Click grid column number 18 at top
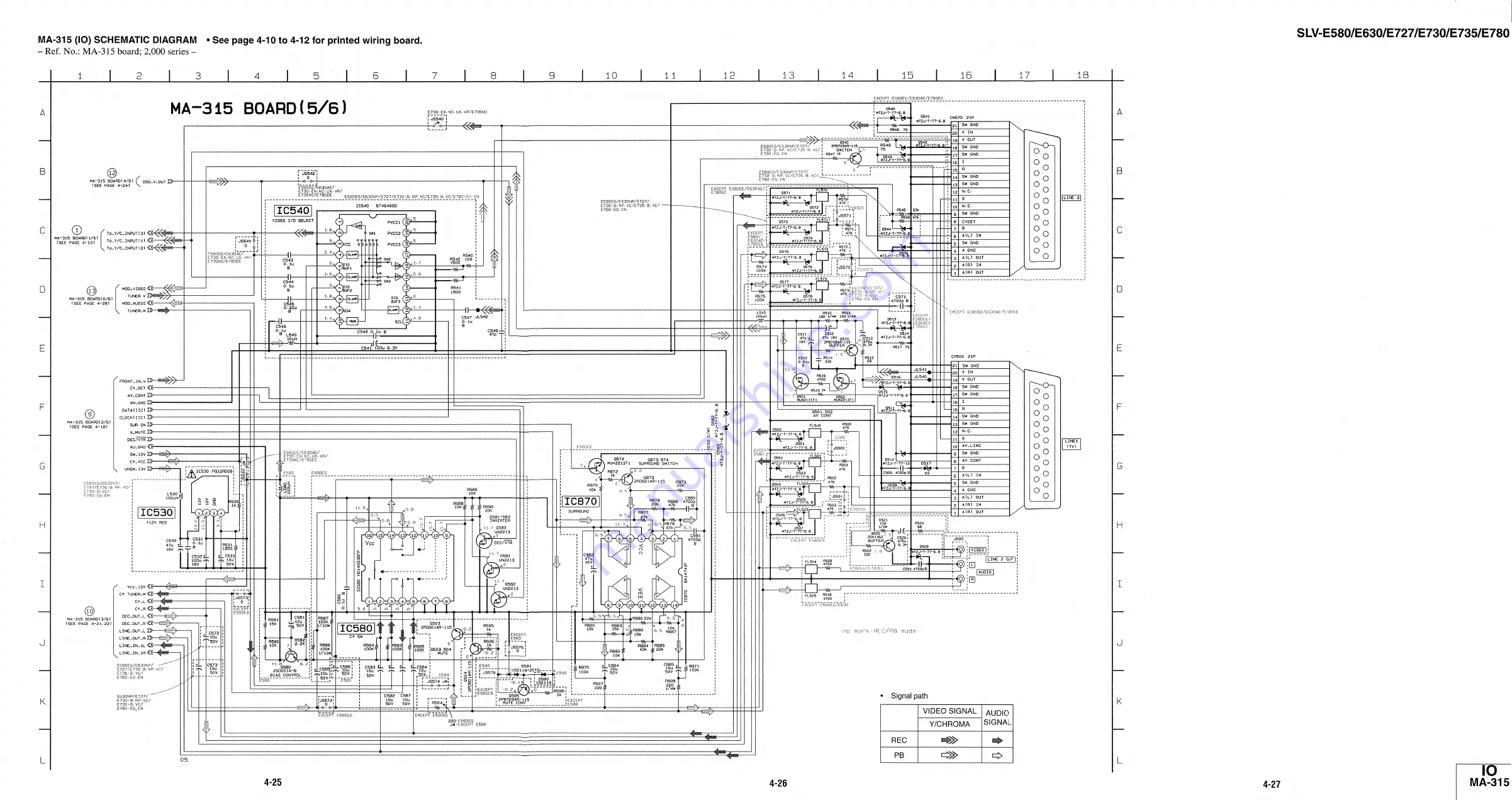Image resolution: width=1512 pixels, height=800 pixels. [x=1082, y=75]
